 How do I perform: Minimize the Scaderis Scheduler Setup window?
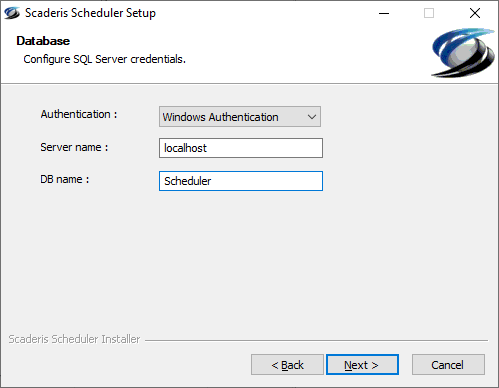click(x=384, y=13)
